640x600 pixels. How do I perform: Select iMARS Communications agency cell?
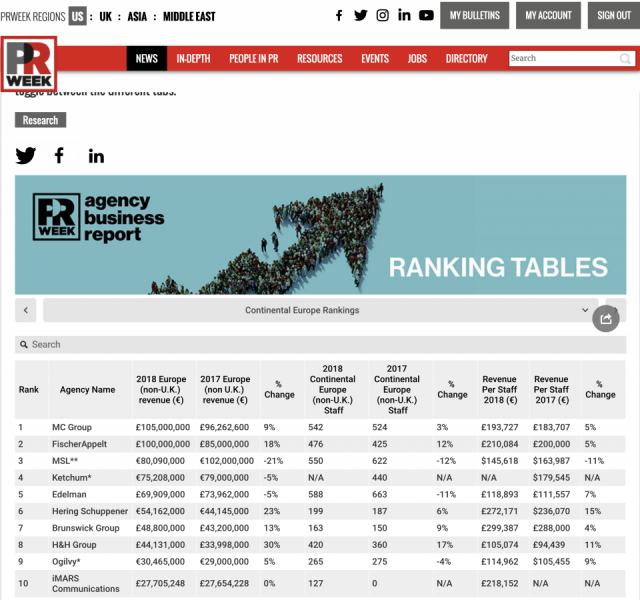pos(86,583)
